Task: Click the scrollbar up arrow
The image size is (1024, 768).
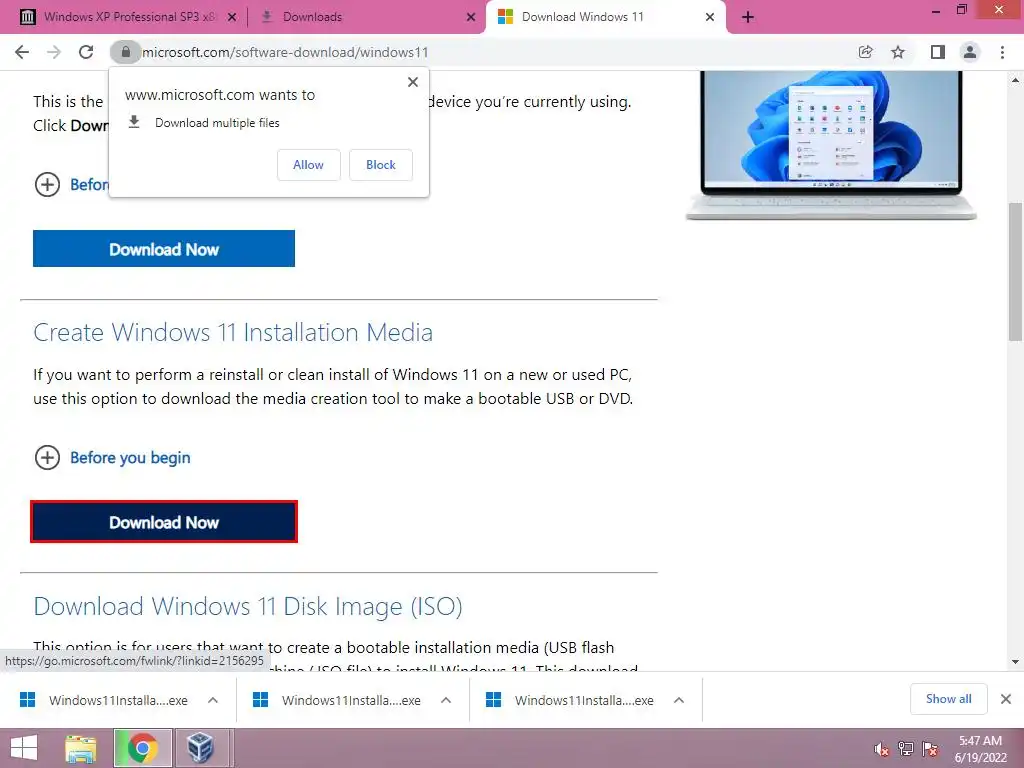Action: pos(1016,80)
